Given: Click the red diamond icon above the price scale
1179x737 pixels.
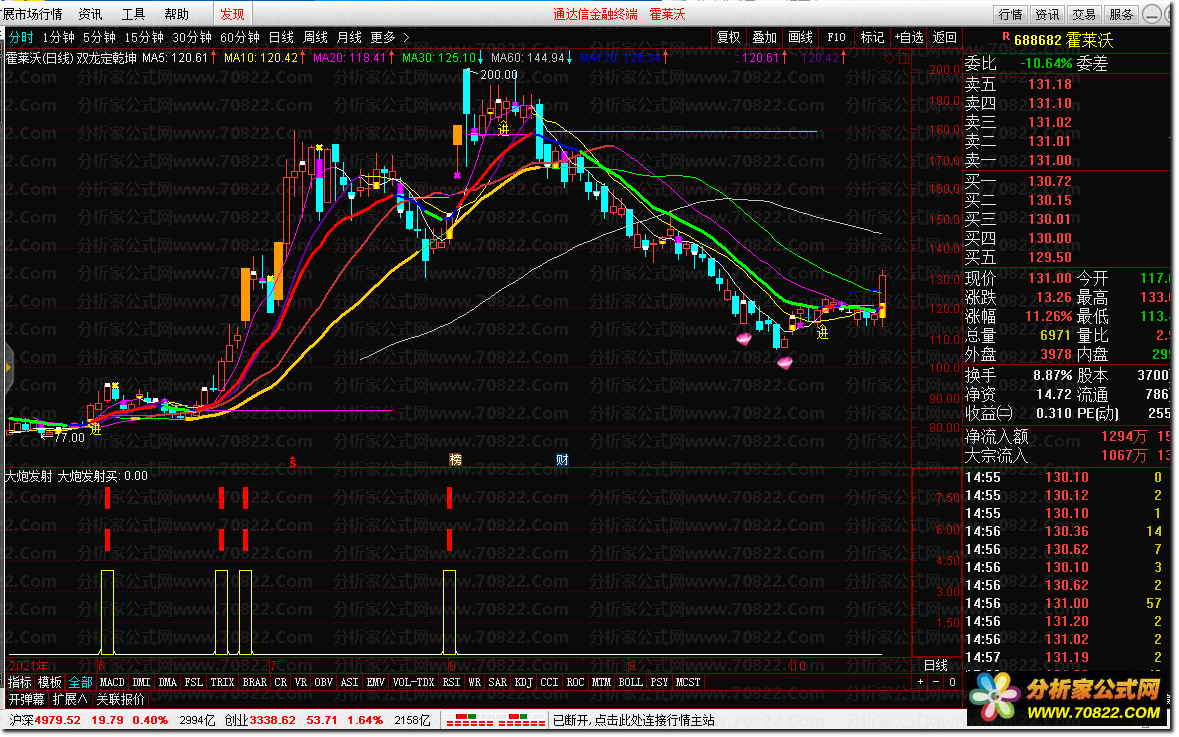Looking at the screenshot, I should pyautogui.click(x=890, y=58).
